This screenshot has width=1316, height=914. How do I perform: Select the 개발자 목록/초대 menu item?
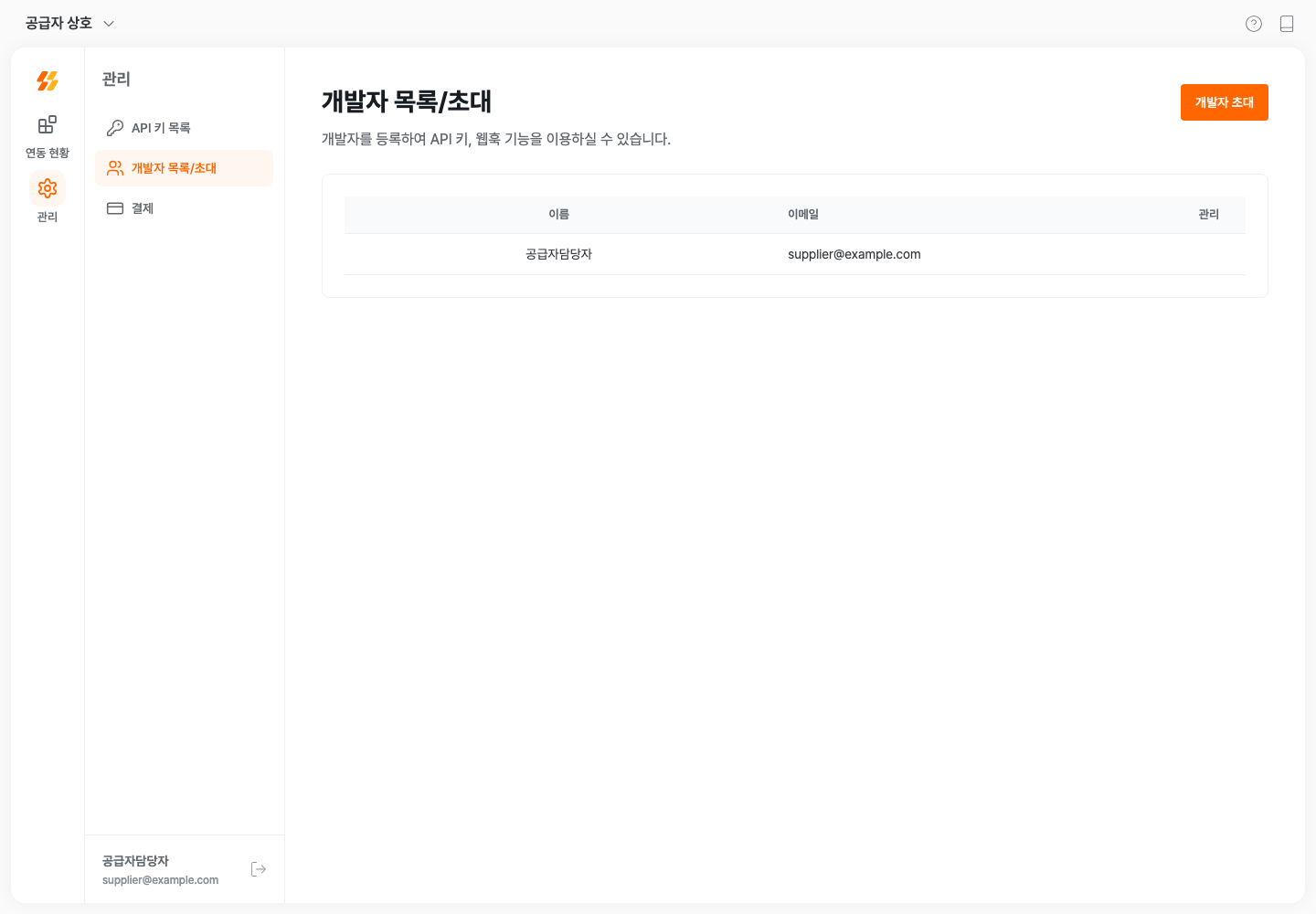tap(184, 168)
